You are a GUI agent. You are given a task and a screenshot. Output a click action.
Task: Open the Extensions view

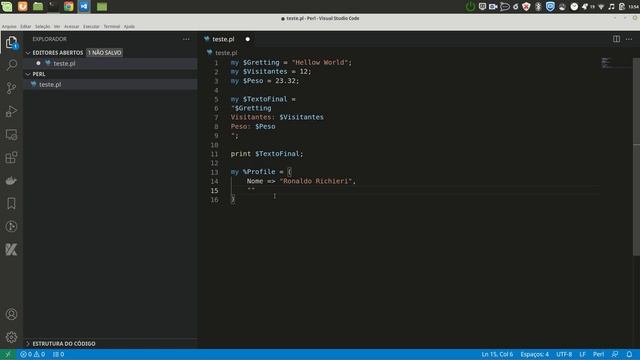click(11, 157)
